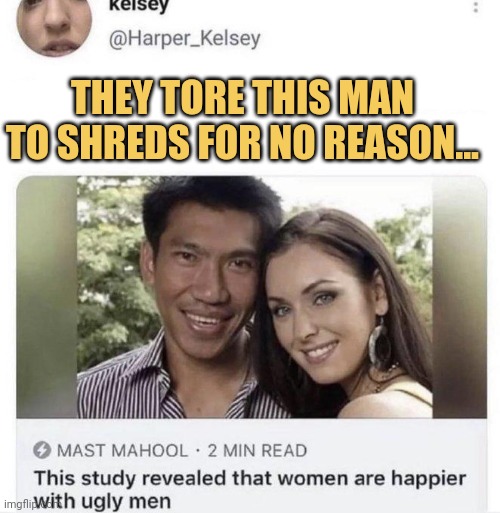
Task: Open the three-dot more options menu
Action: point(476,7)
